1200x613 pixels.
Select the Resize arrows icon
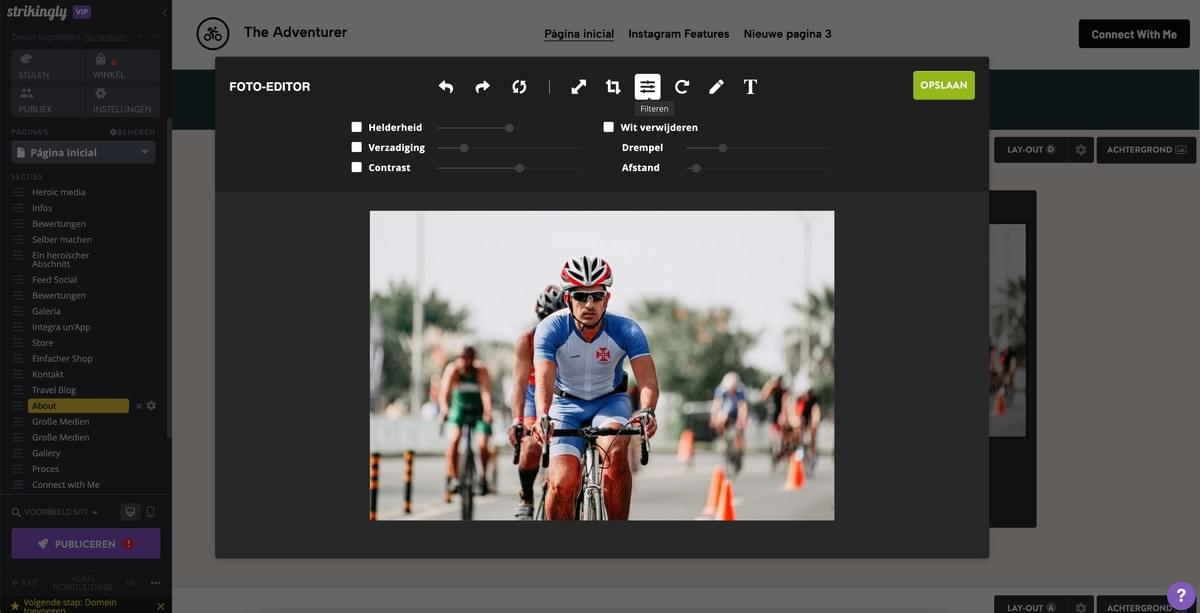coord(578,86)
